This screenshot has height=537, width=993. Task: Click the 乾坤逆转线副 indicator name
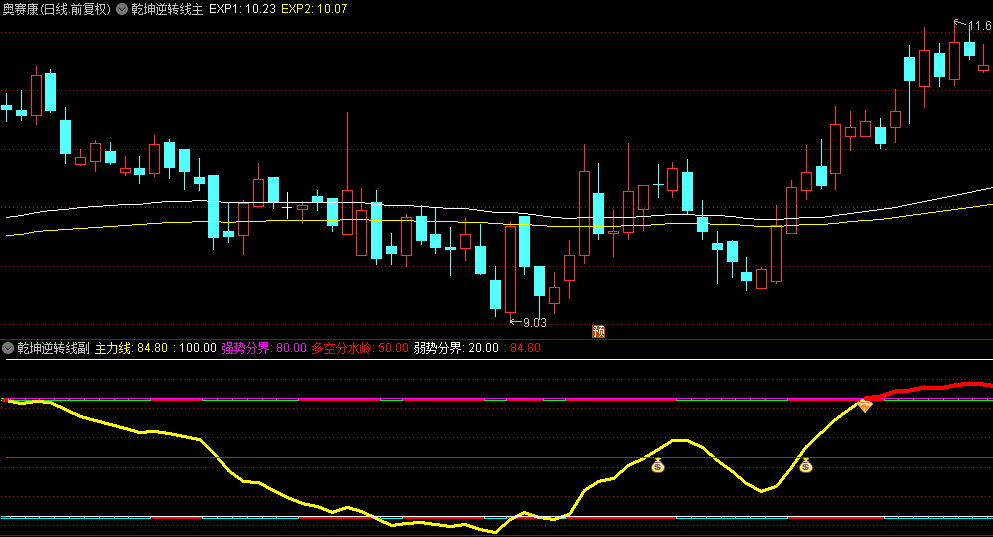click(x=53, y=348)
